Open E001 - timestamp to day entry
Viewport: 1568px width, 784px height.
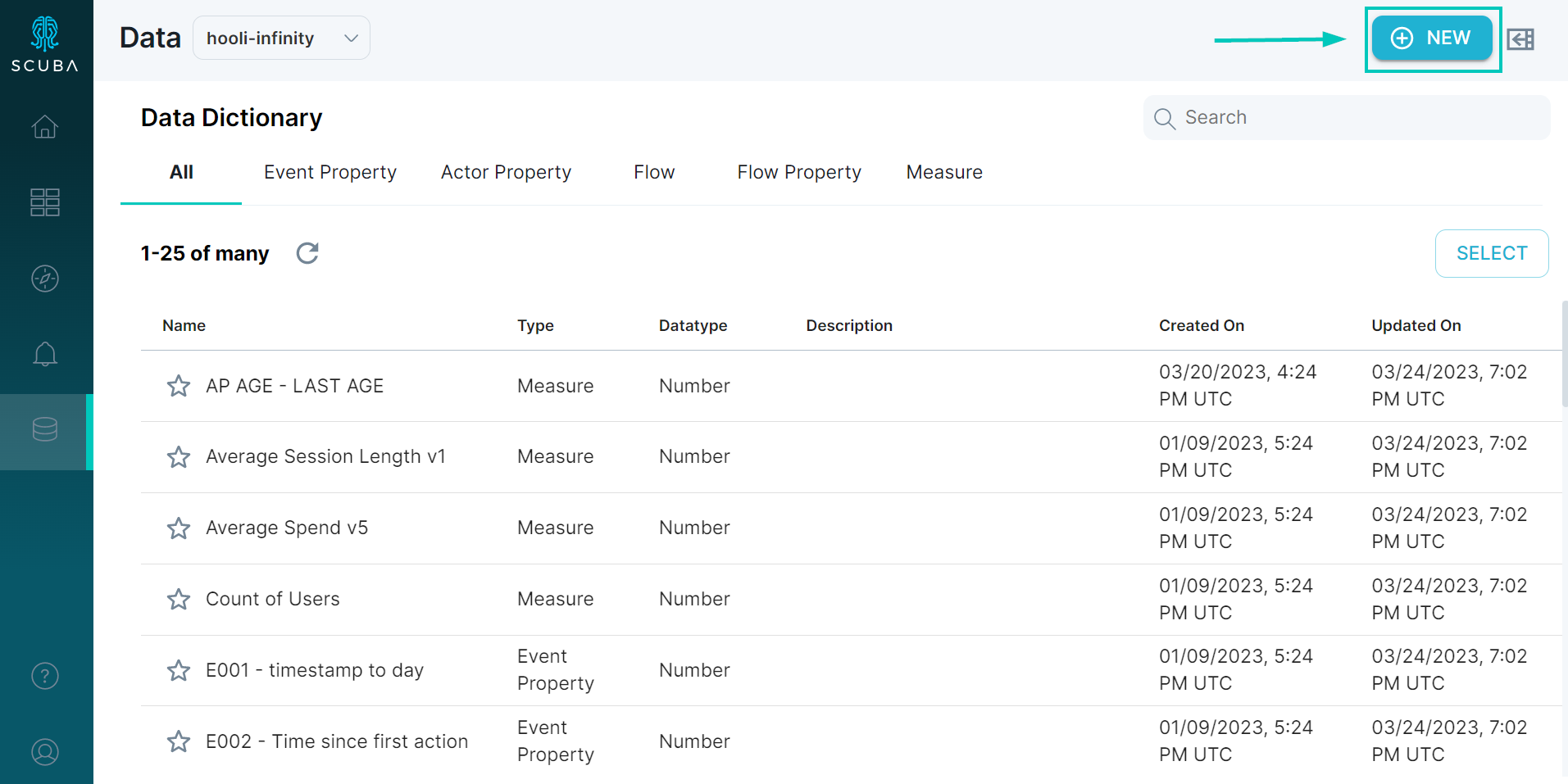click(x=315, y=670)
